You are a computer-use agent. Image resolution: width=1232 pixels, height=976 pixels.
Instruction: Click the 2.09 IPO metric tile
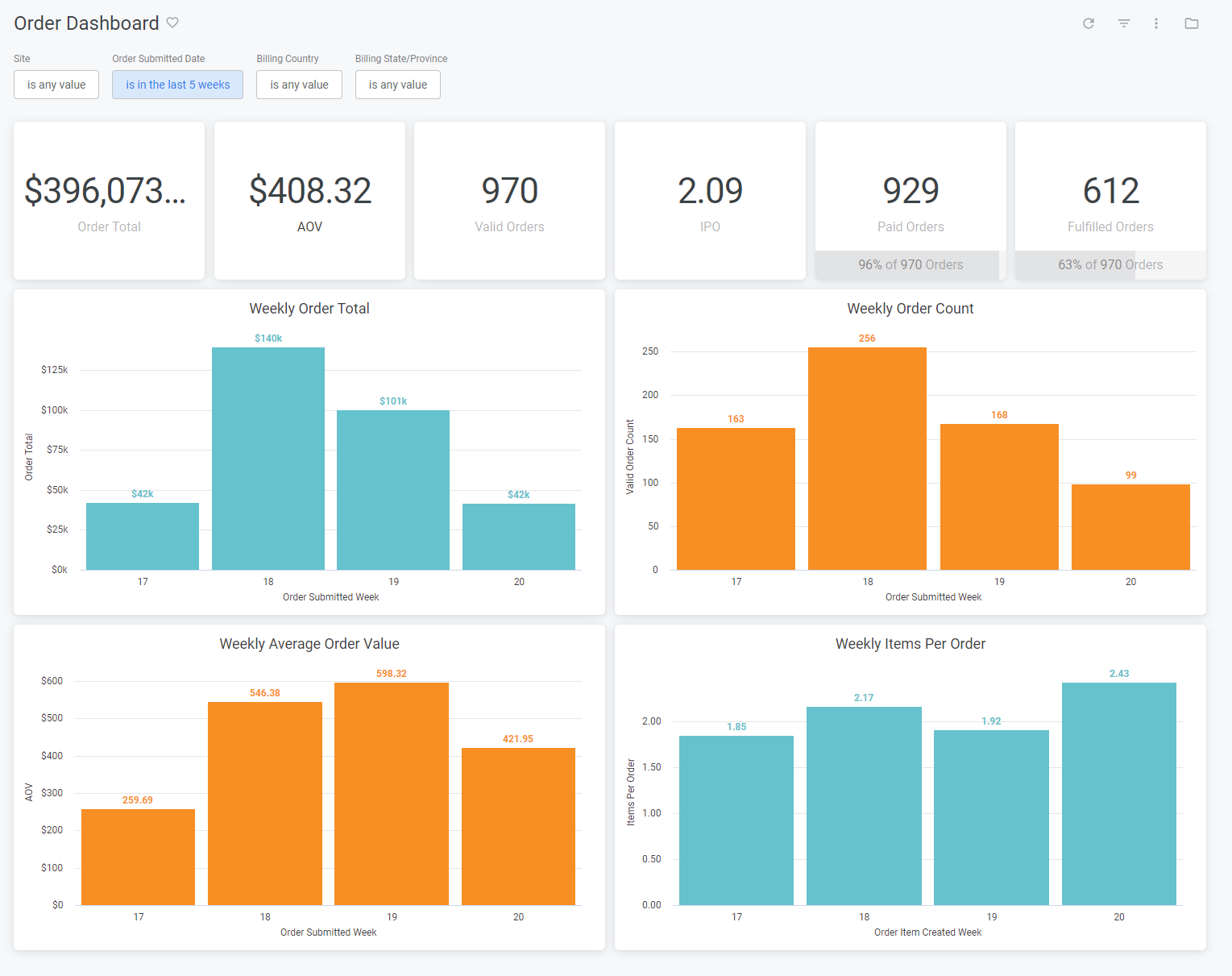pos(709,191)
